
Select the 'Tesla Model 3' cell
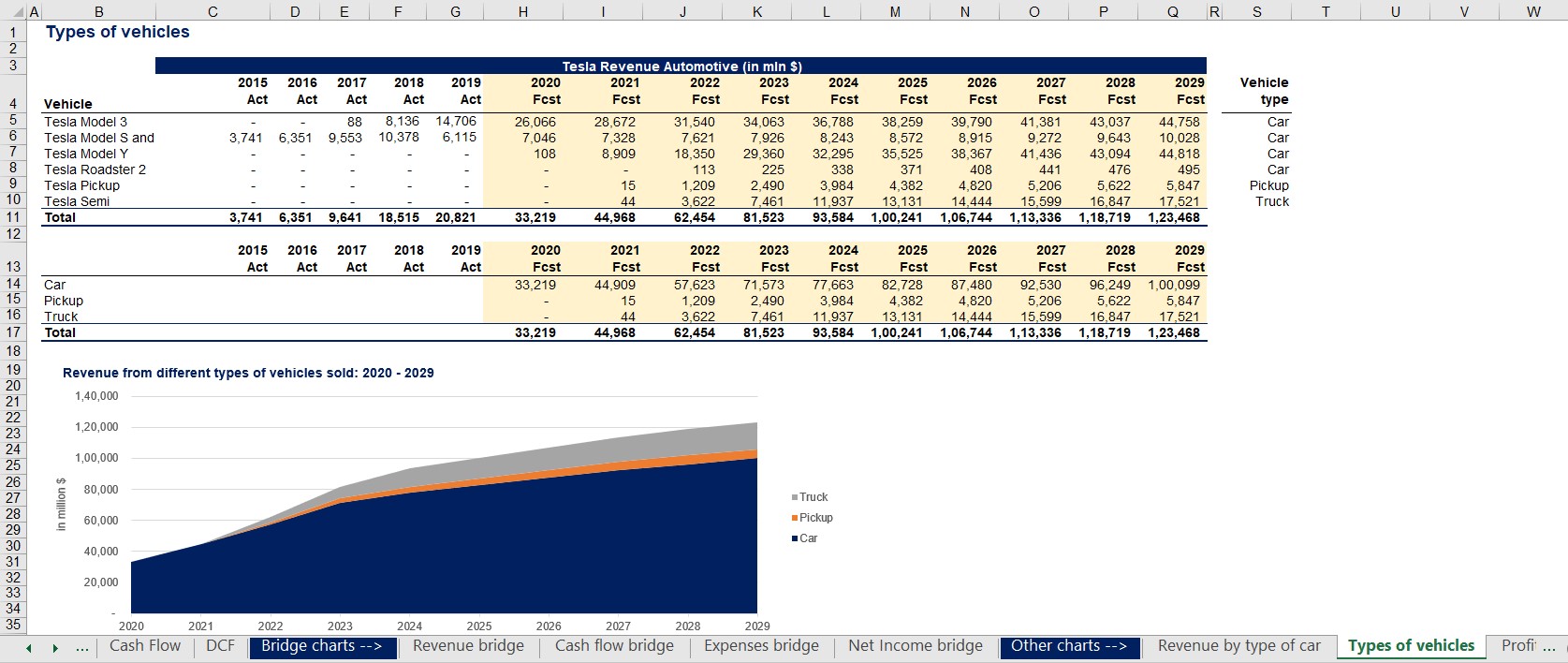click(85, 122)
